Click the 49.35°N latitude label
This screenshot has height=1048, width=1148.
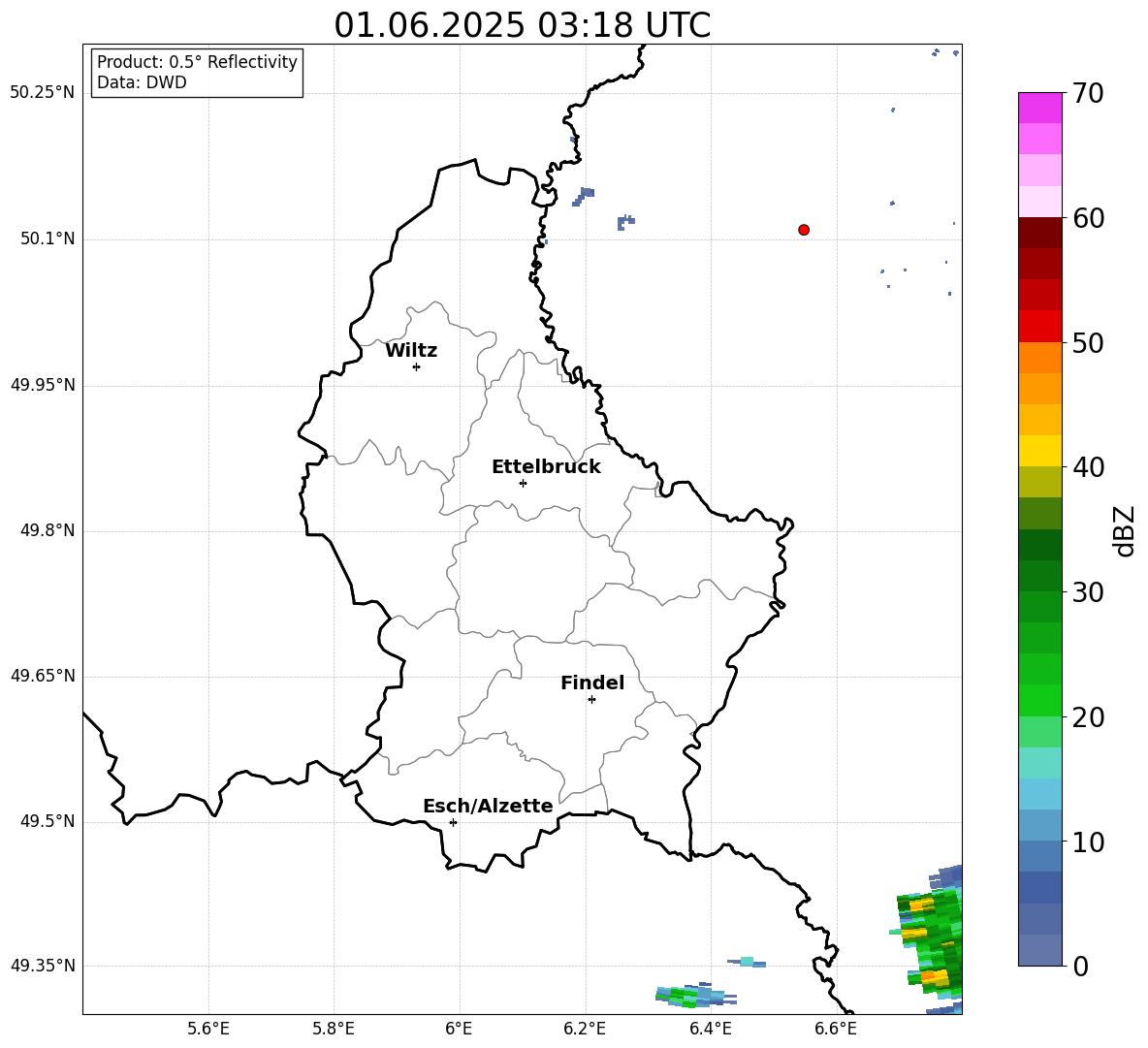pos(43,966)
